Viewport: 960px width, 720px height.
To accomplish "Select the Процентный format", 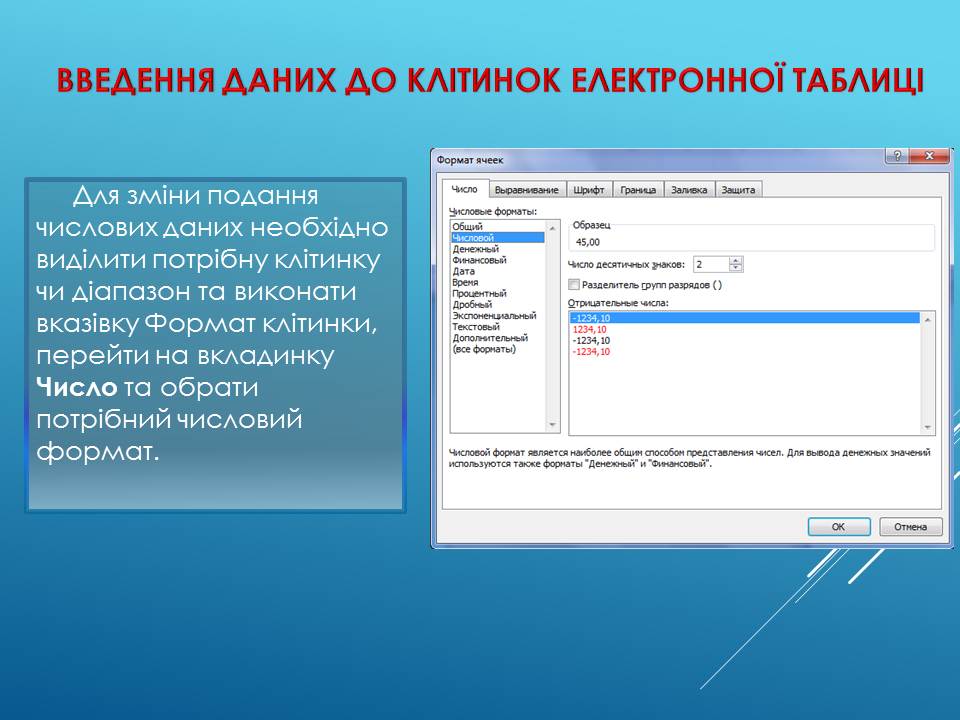I will pos(479,293).
